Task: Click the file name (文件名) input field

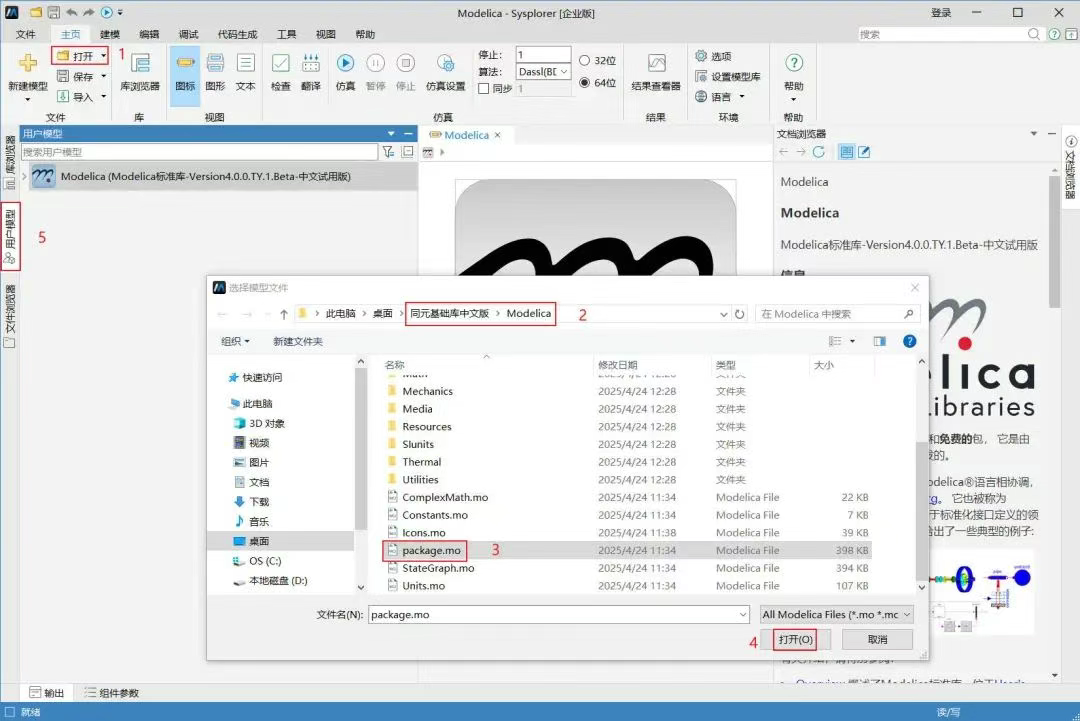Action: (553, 614)
